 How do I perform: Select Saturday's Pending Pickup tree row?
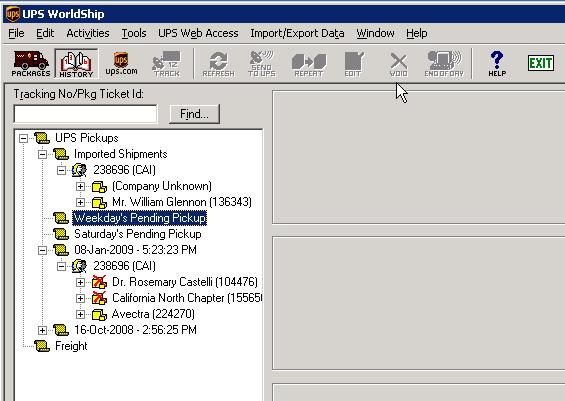(138, 234)
